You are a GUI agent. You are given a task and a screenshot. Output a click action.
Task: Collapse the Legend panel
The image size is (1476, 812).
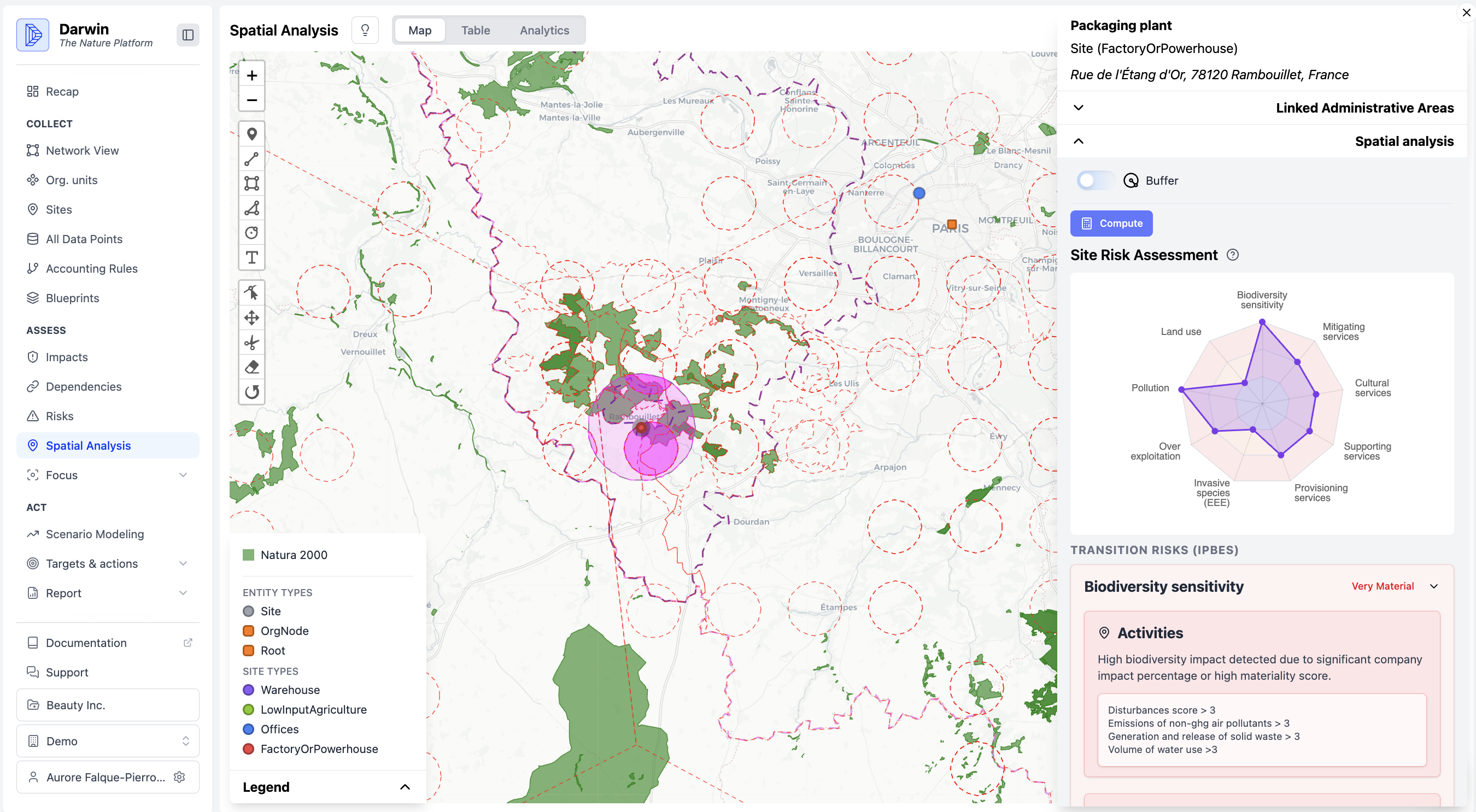405,787
